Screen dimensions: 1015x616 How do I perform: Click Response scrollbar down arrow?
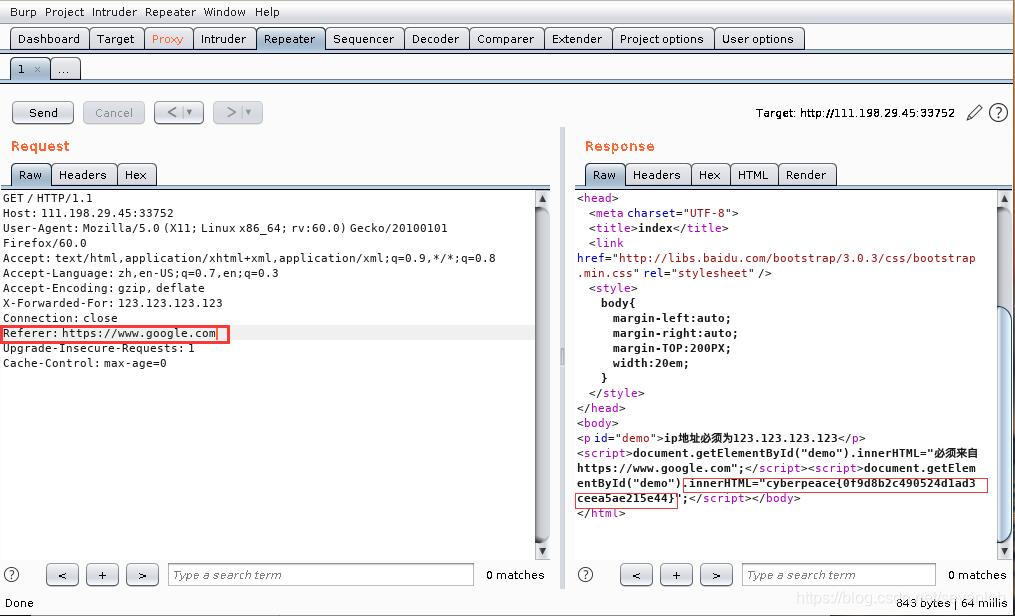pyautogui.click(x=1004, y=551)
